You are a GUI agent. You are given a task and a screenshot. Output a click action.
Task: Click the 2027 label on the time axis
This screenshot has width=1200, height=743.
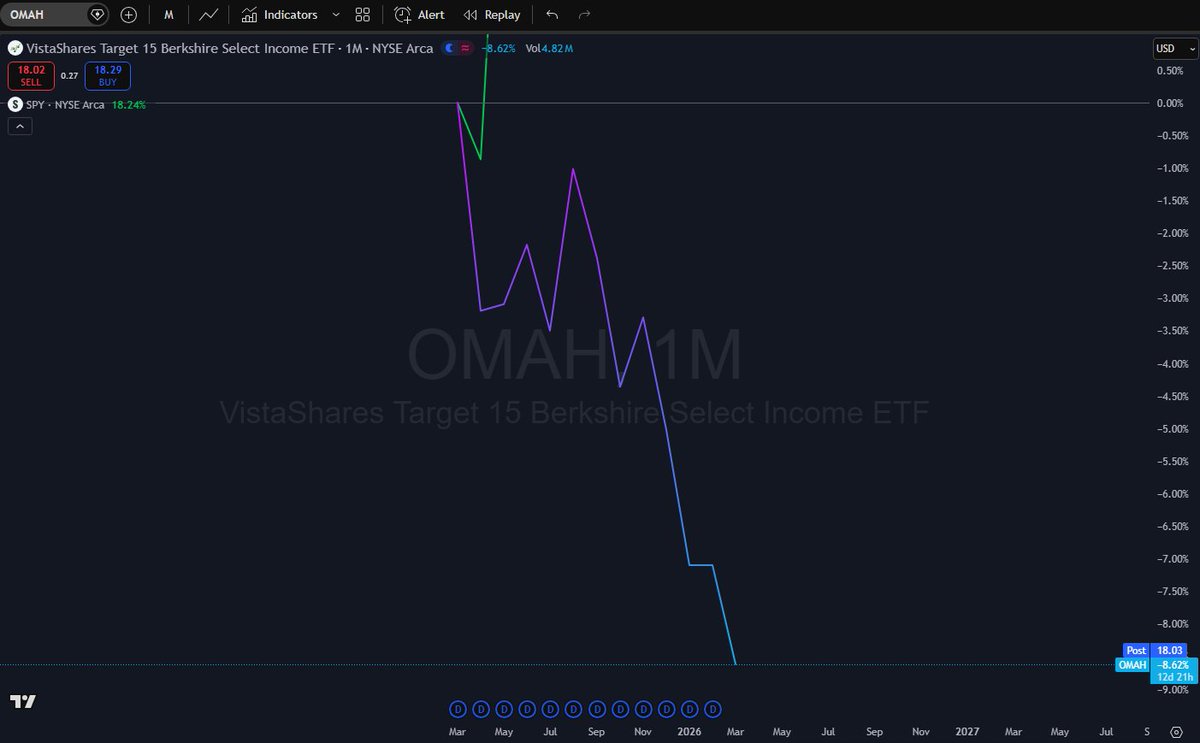[x=967, y=732]
